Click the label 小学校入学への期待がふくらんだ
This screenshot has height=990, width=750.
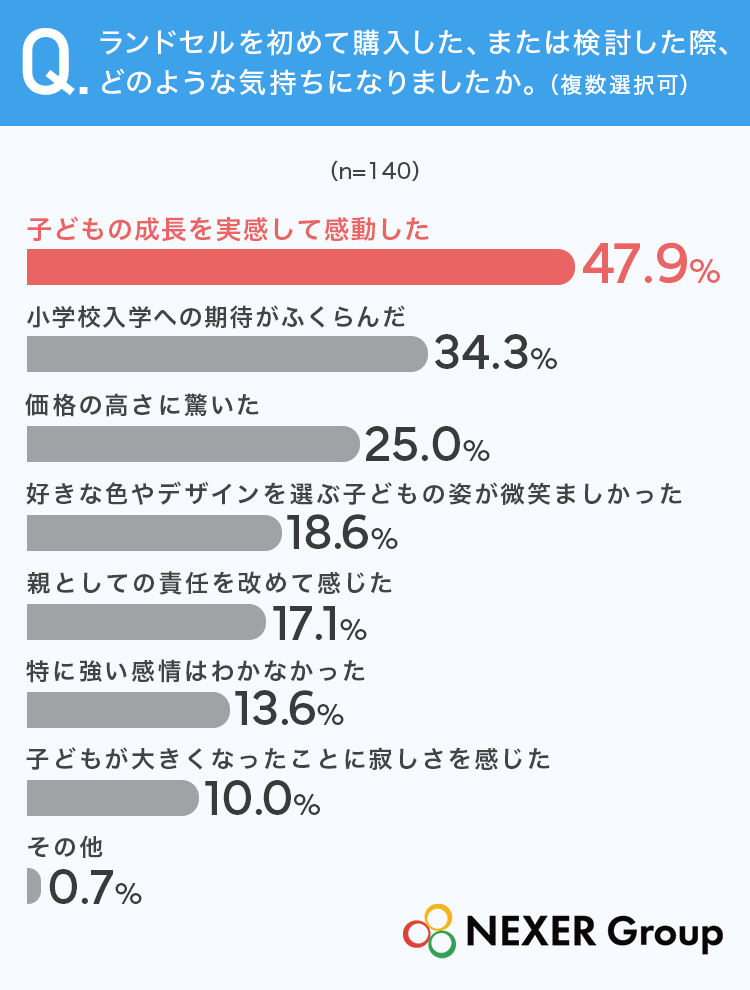[217, 317]
